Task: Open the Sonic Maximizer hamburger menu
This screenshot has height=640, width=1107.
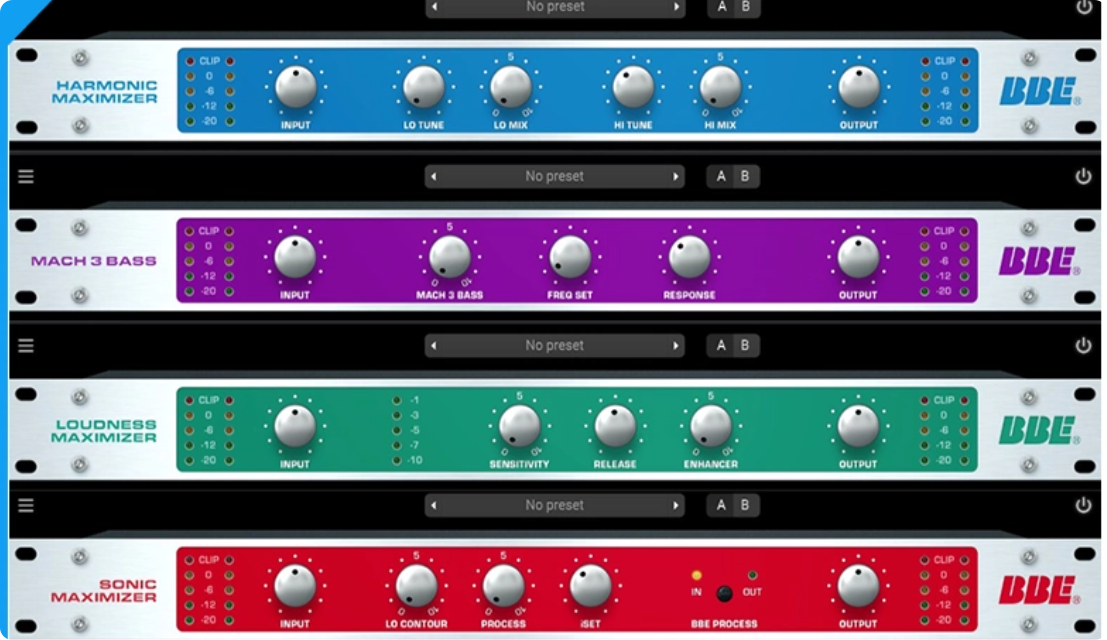Action: (x=26, y=505)
